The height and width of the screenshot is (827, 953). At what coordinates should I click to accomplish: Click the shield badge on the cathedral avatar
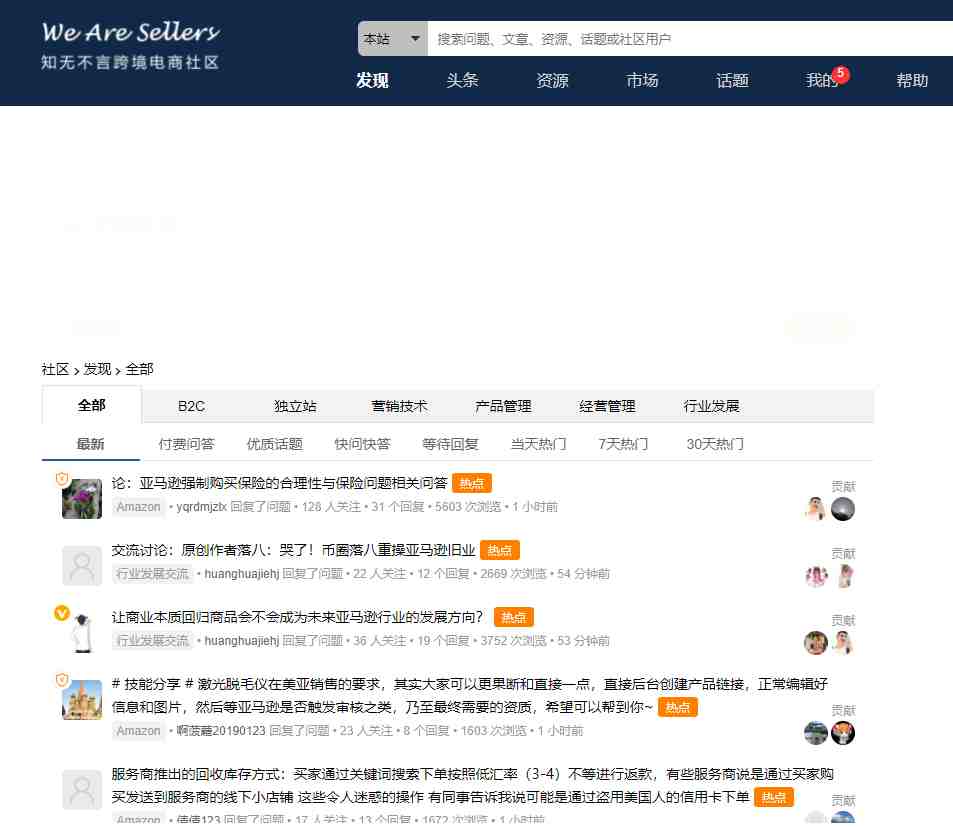(x=61, y=679)
